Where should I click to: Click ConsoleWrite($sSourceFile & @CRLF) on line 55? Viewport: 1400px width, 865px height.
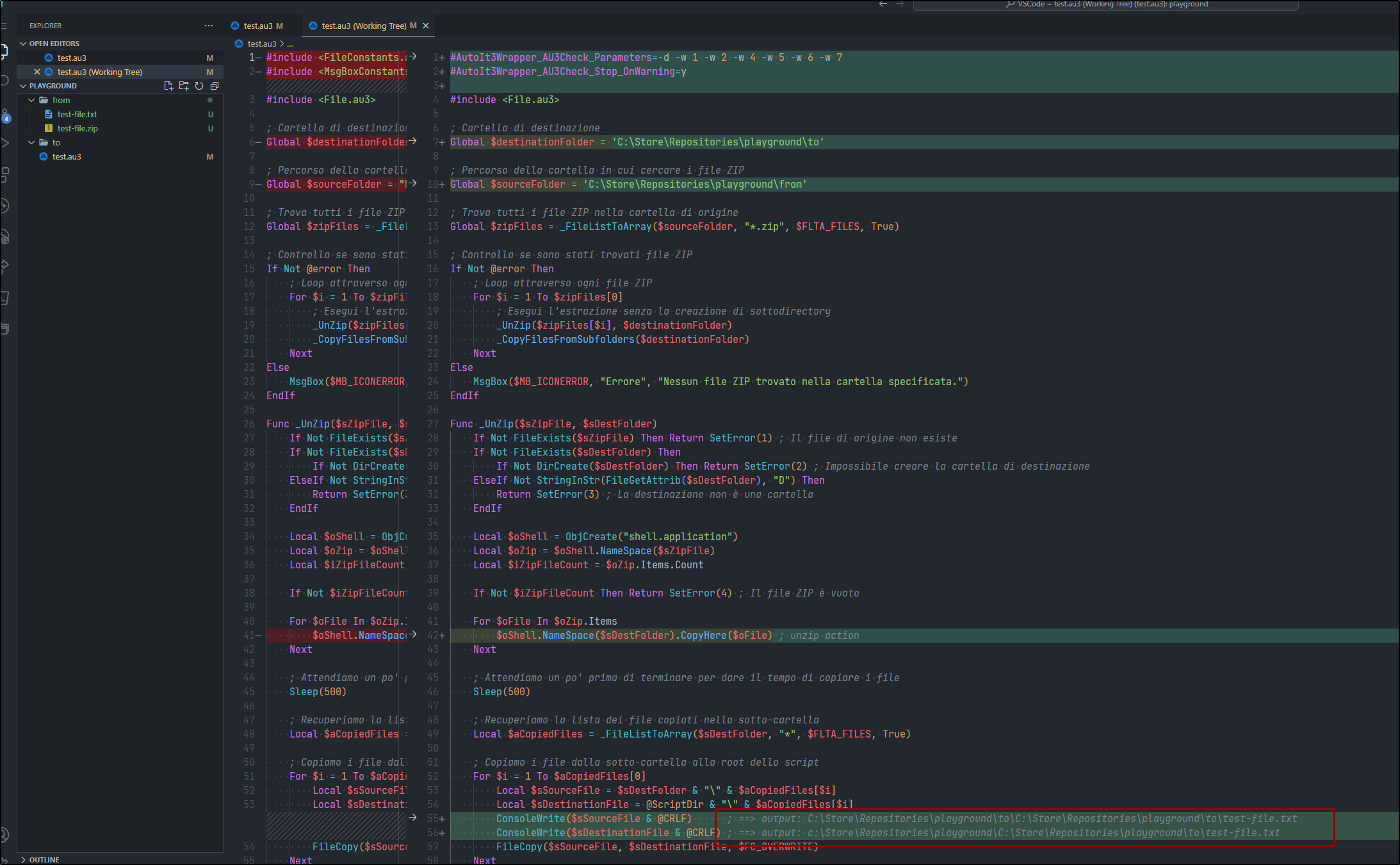click(x=594, y=818)
